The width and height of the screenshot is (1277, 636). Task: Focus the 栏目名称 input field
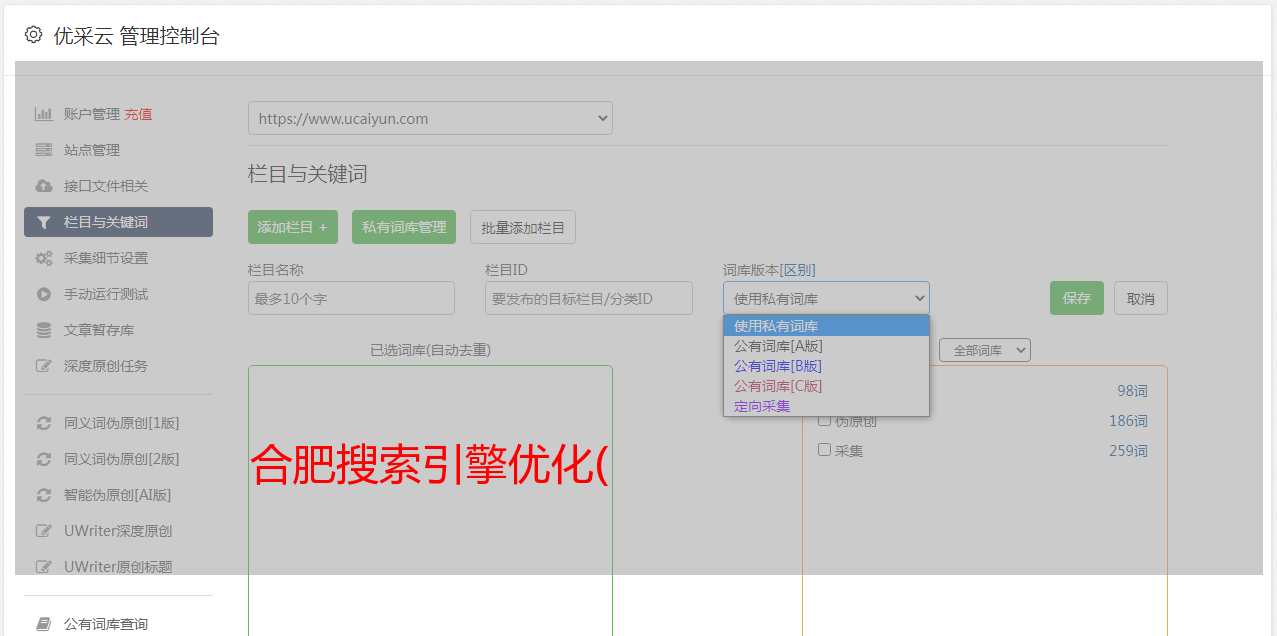tap(351, 298)
